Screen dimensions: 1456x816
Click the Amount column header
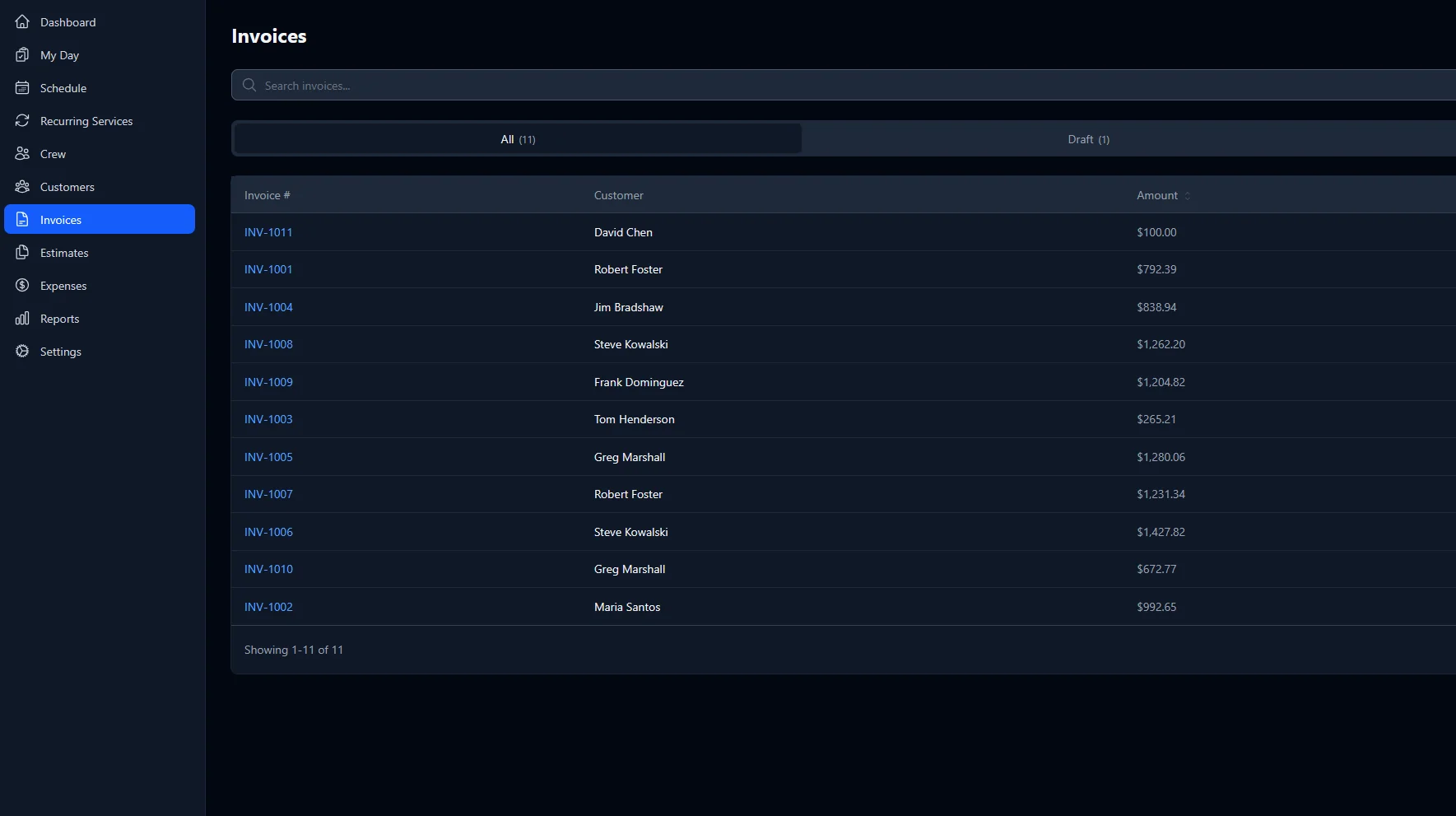click(x=1157, y=195)
